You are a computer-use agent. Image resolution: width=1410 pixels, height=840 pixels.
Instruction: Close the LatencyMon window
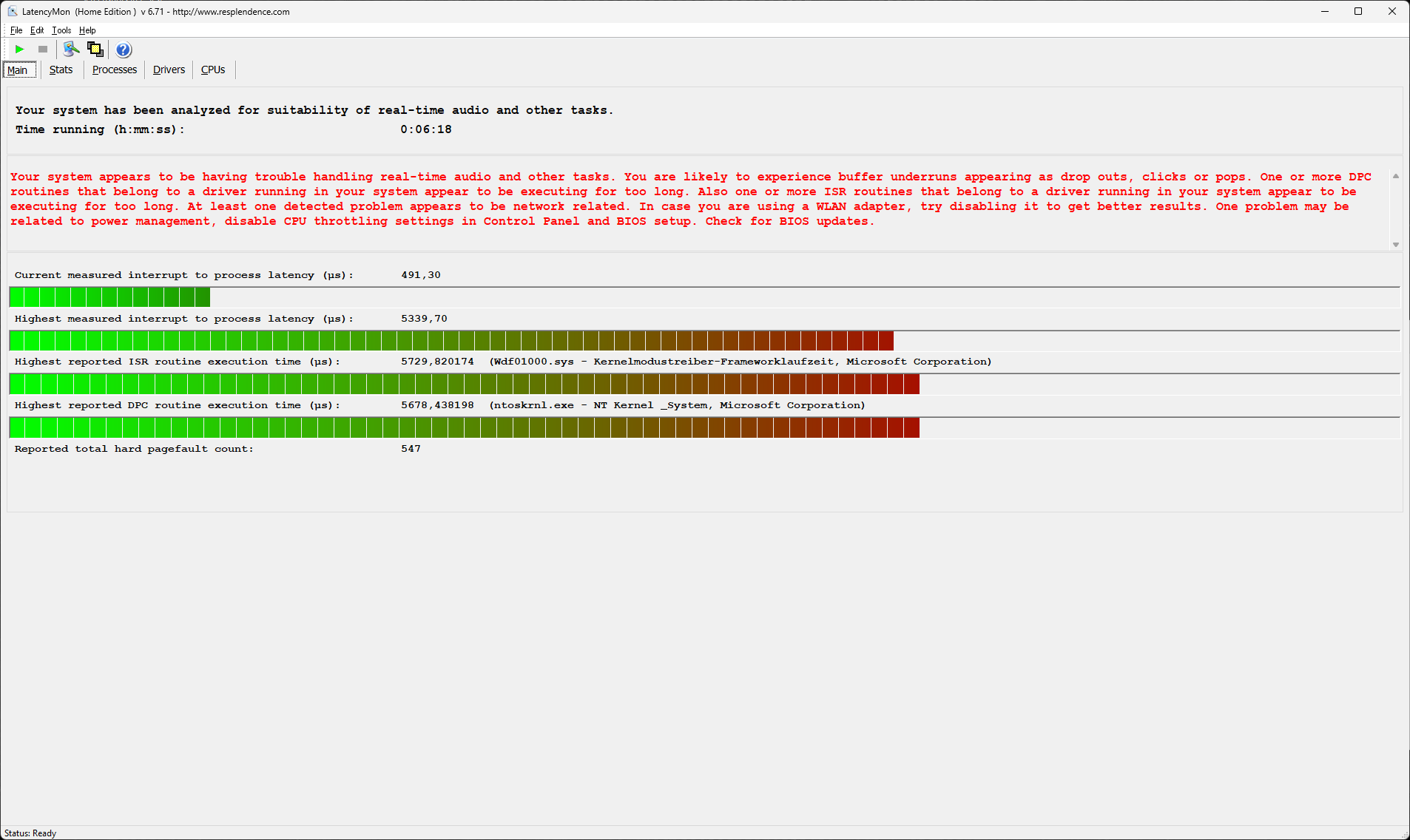click(x=1392, y=11)
